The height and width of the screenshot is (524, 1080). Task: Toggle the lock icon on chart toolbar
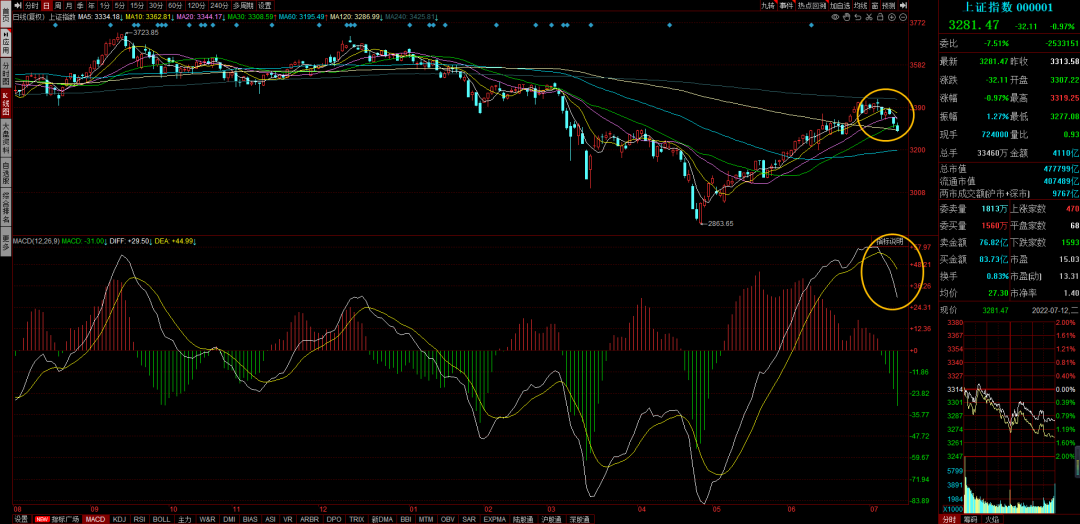[880, 17]
